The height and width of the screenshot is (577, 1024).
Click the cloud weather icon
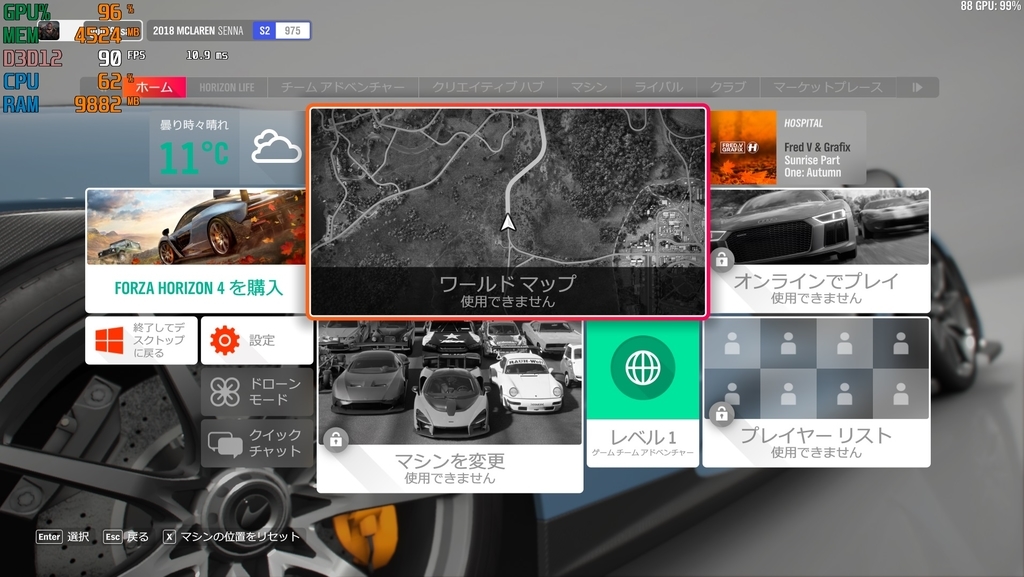tap(276, 147)
